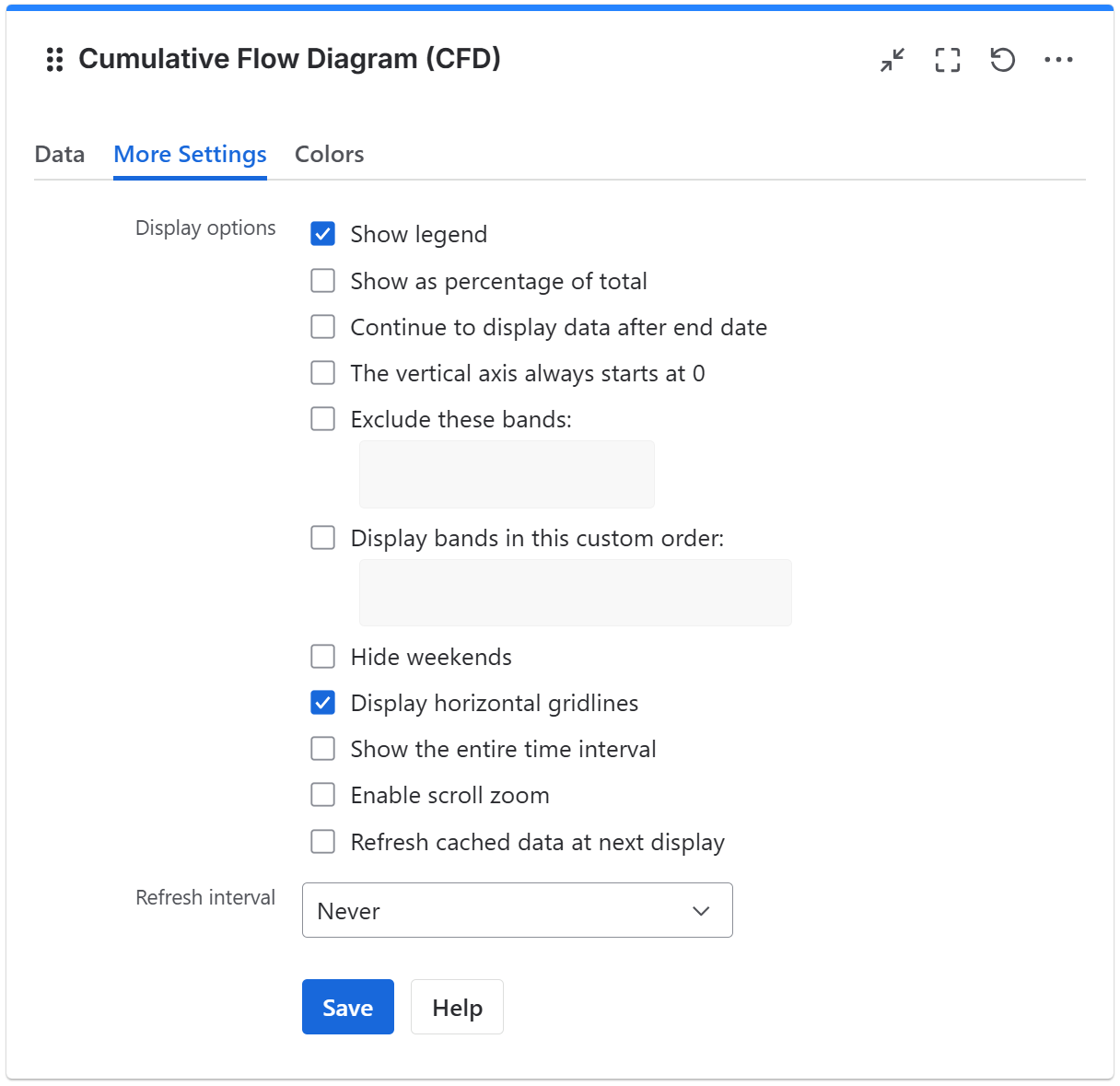Enable vertical axis always starts at 0
Screen dimensions: 1120x1086
322,372
